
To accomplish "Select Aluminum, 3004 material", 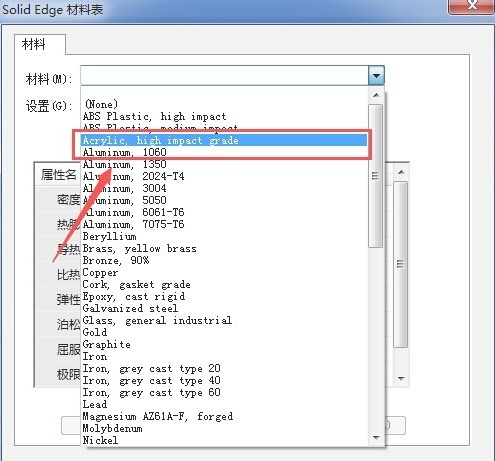I will click(x=225, y=188).
